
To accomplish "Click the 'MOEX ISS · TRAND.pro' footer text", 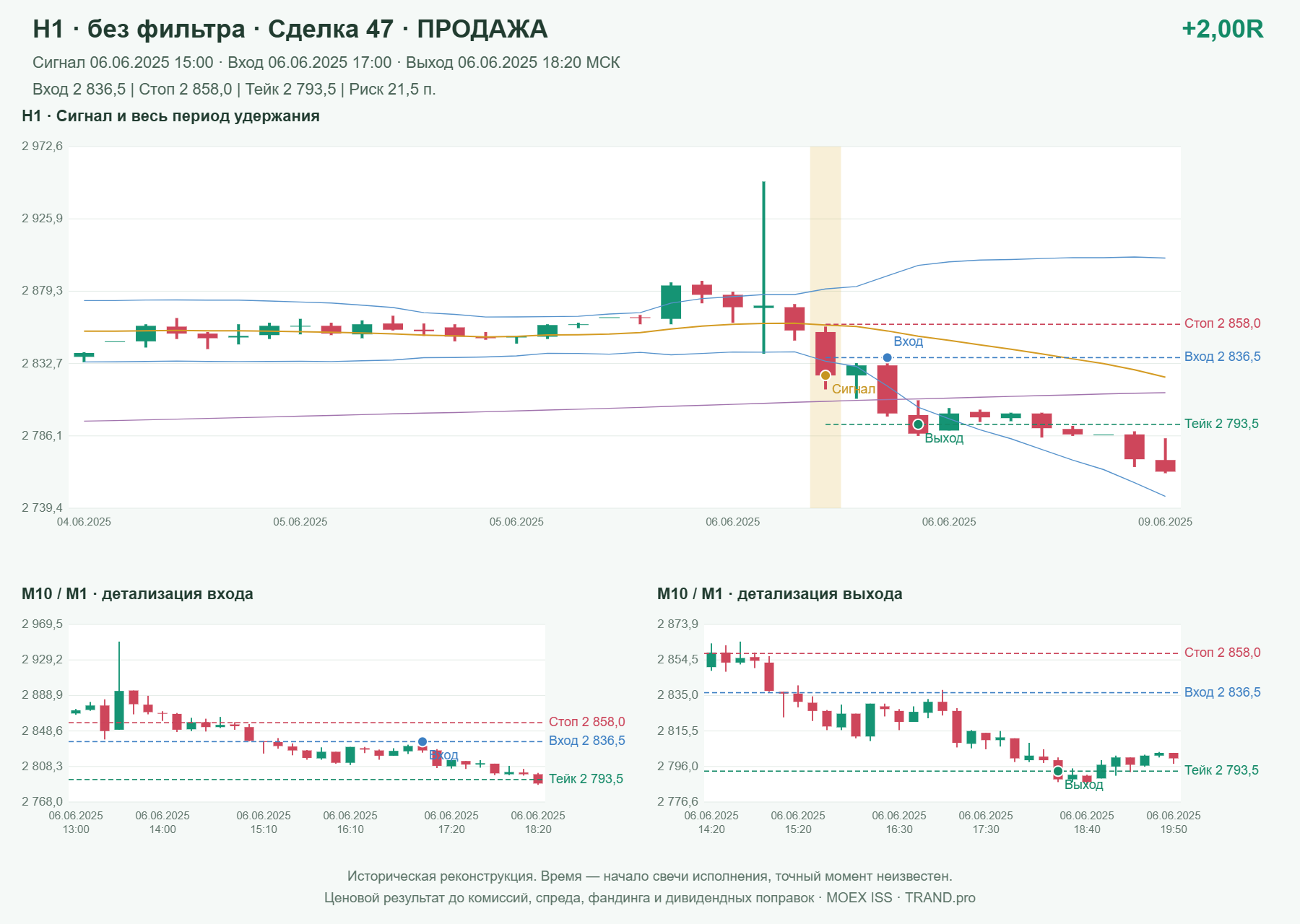I will point(901,898).
